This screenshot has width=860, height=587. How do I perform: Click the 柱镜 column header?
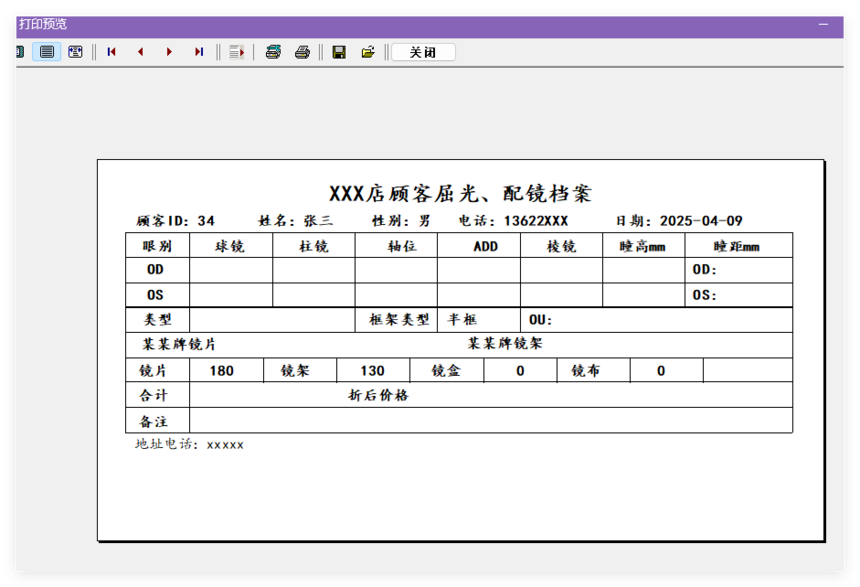314,246
